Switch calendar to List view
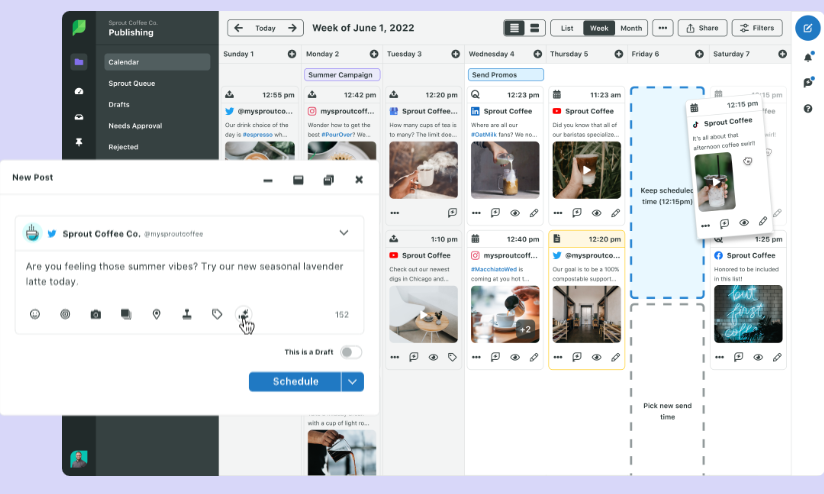The height and width of the screenshot is (494, 824). tap(567, 28)
